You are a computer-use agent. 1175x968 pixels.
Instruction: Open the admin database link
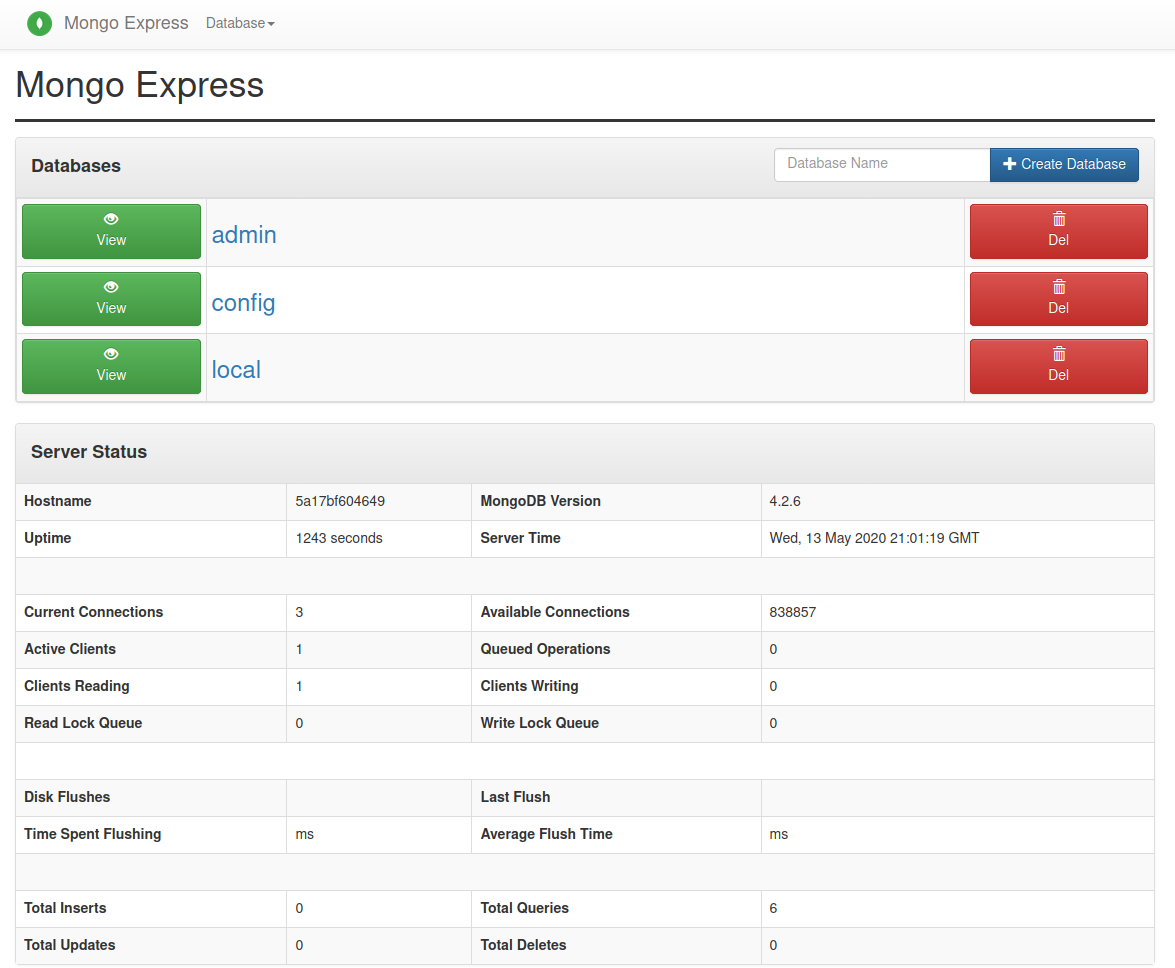tap(244, 235)
